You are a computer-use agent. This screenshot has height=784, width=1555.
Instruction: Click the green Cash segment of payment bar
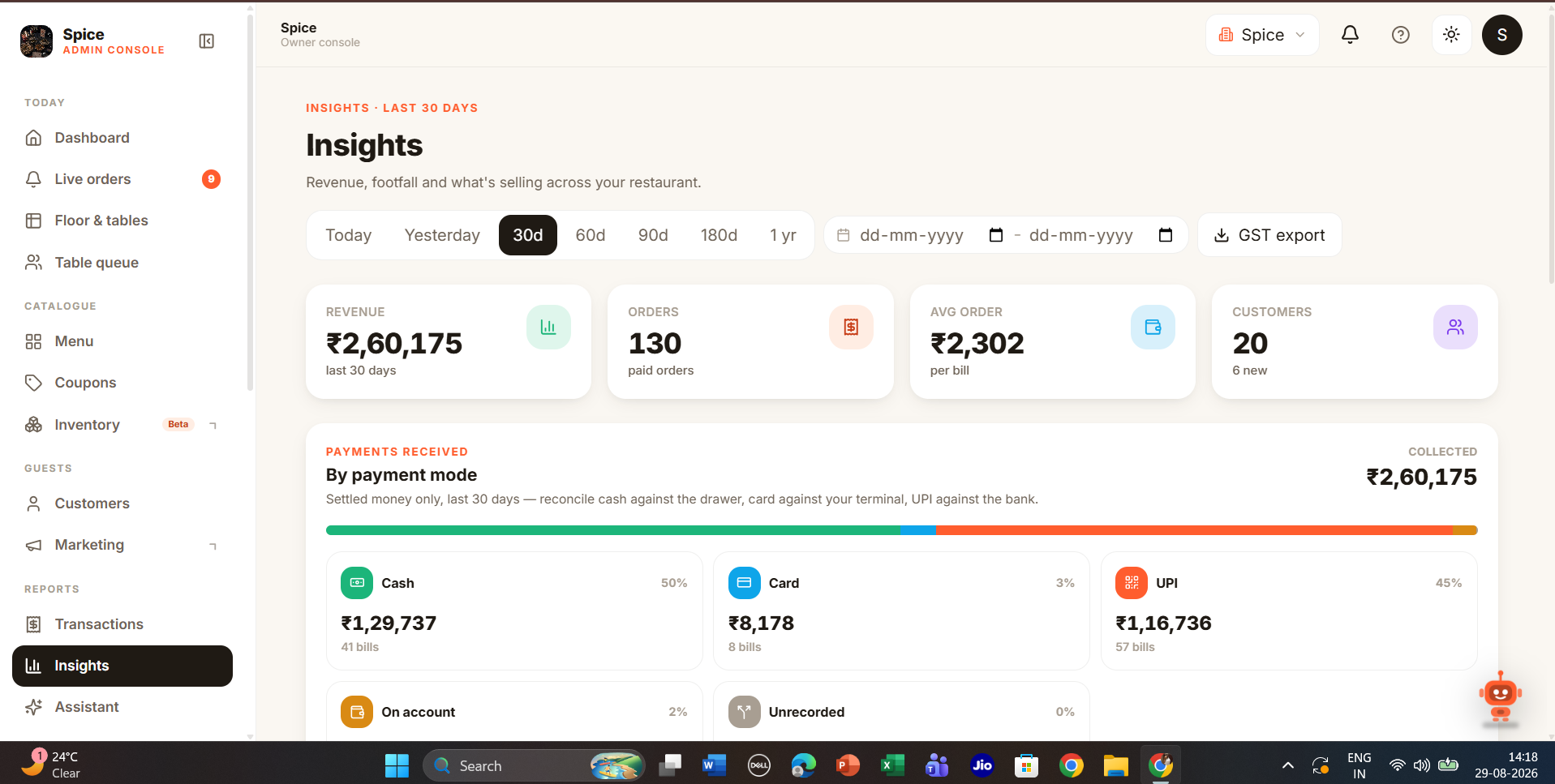click(612, 530)
